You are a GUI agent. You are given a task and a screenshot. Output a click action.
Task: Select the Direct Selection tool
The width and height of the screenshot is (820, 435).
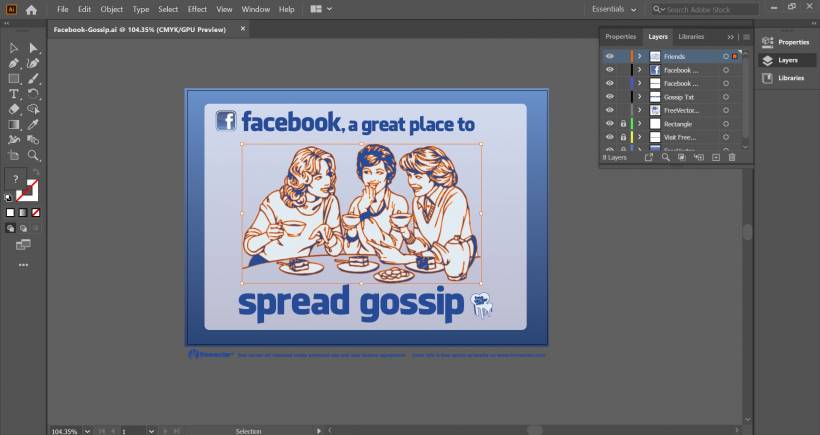33,48
